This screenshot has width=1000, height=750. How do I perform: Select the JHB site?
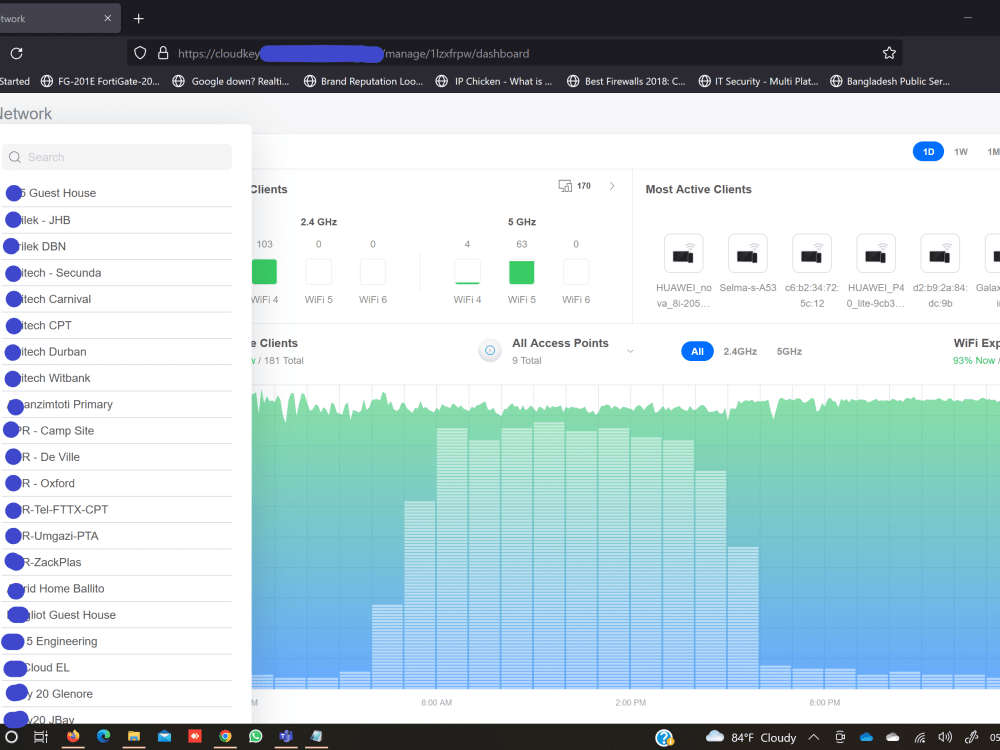pyautogui.click(x=117, y=220)
